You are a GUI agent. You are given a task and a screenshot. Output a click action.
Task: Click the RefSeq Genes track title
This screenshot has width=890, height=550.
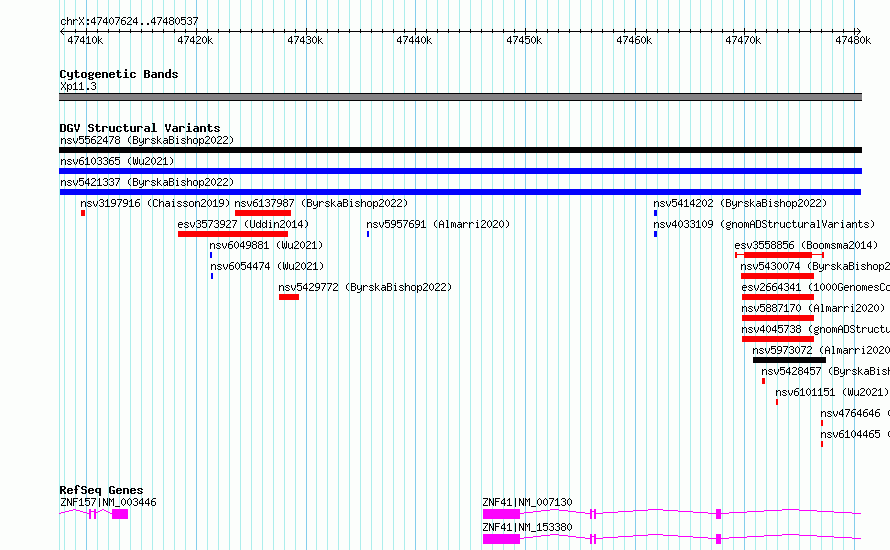(x=101, y=490)
